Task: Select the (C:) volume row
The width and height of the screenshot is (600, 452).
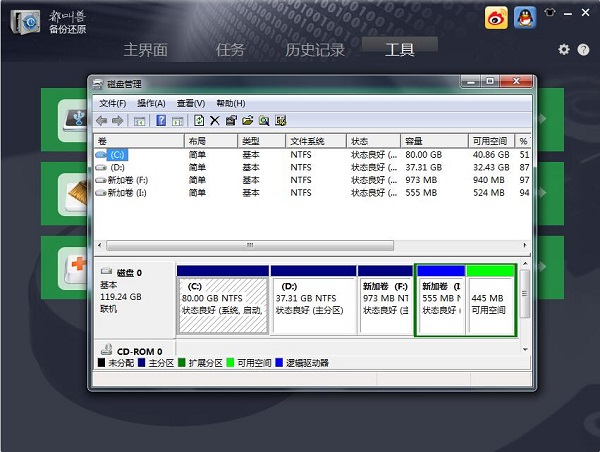Action: 312,155
